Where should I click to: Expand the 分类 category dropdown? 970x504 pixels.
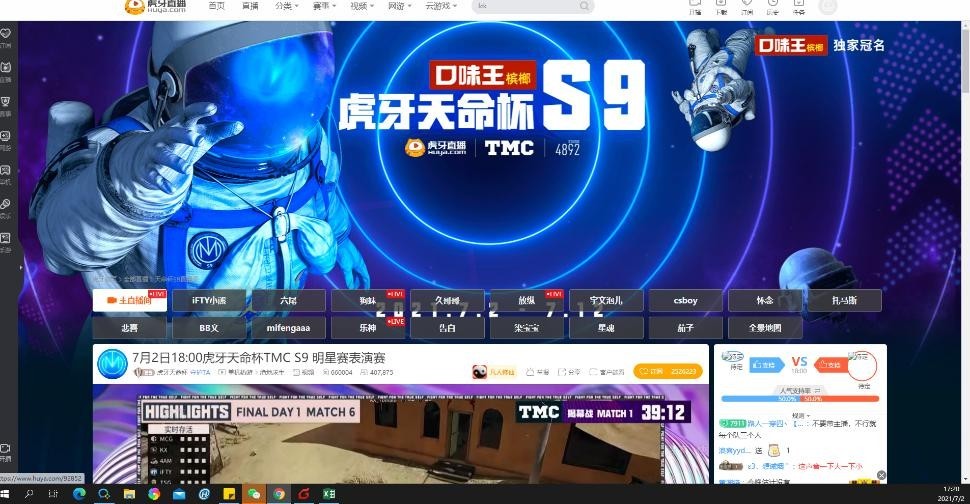pyautogui.click(x=286, y=6)
